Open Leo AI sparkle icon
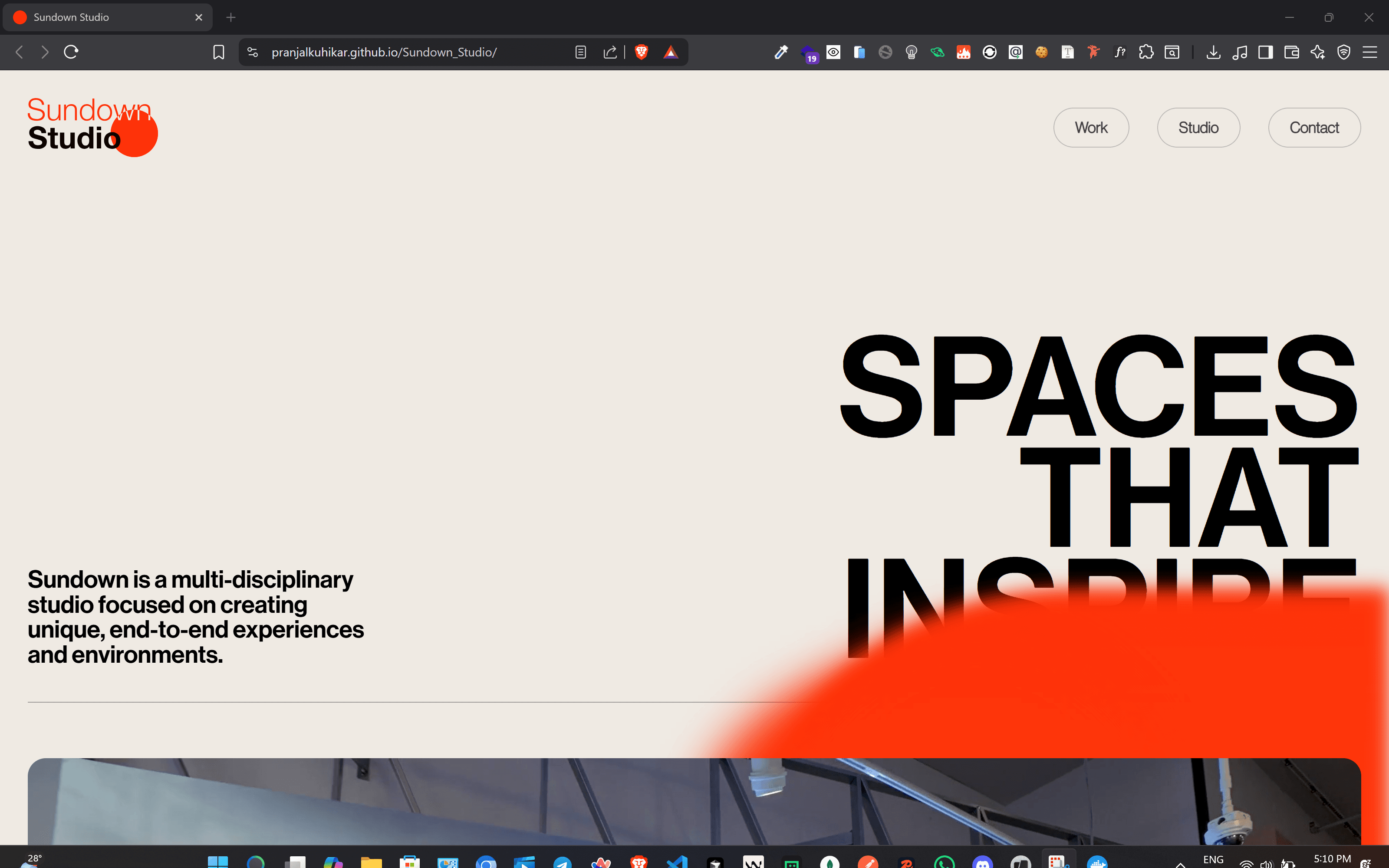This screenshot has width=1389, height=868. [1318, 52]
